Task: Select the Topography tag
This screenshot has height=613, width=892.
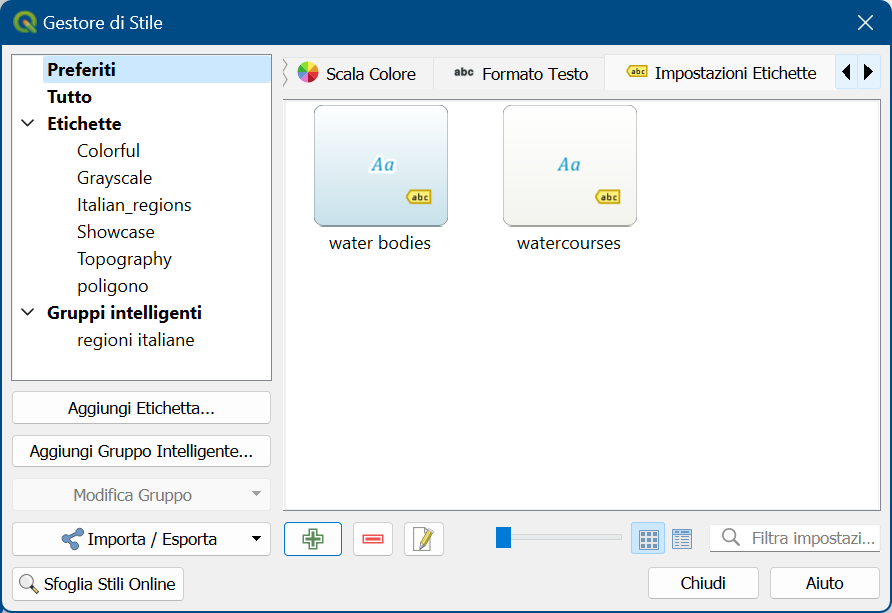Action: 124,259
